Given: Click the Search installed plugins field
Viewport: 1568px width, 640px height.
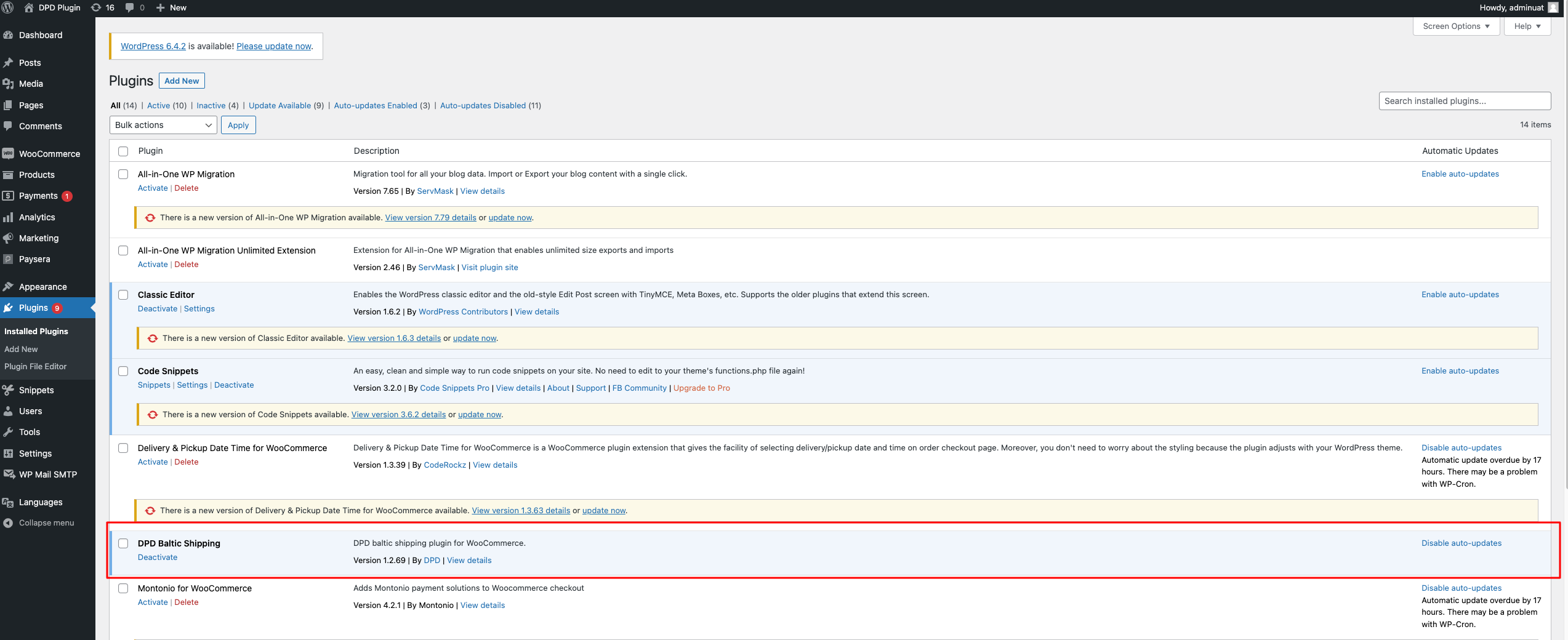Looking at the screenshot, I should (1465, 101).
